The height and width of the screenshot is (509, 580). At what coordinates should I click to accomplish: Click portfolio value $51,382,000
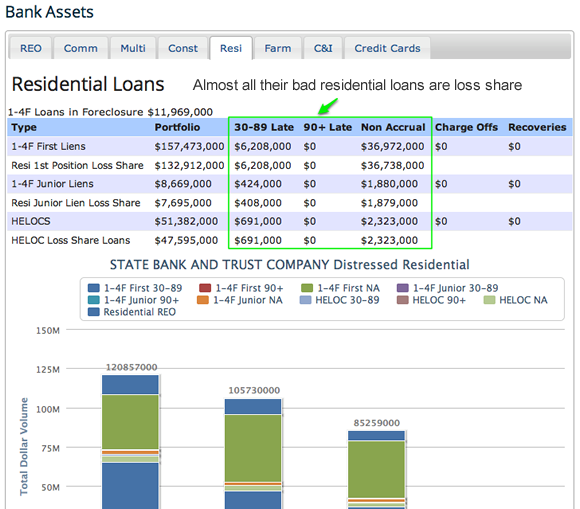186,221
